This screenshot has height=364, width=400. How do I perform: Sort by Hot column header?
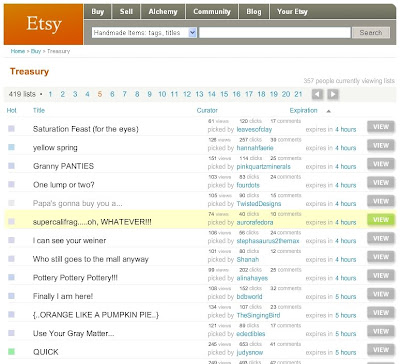[11, 110]
